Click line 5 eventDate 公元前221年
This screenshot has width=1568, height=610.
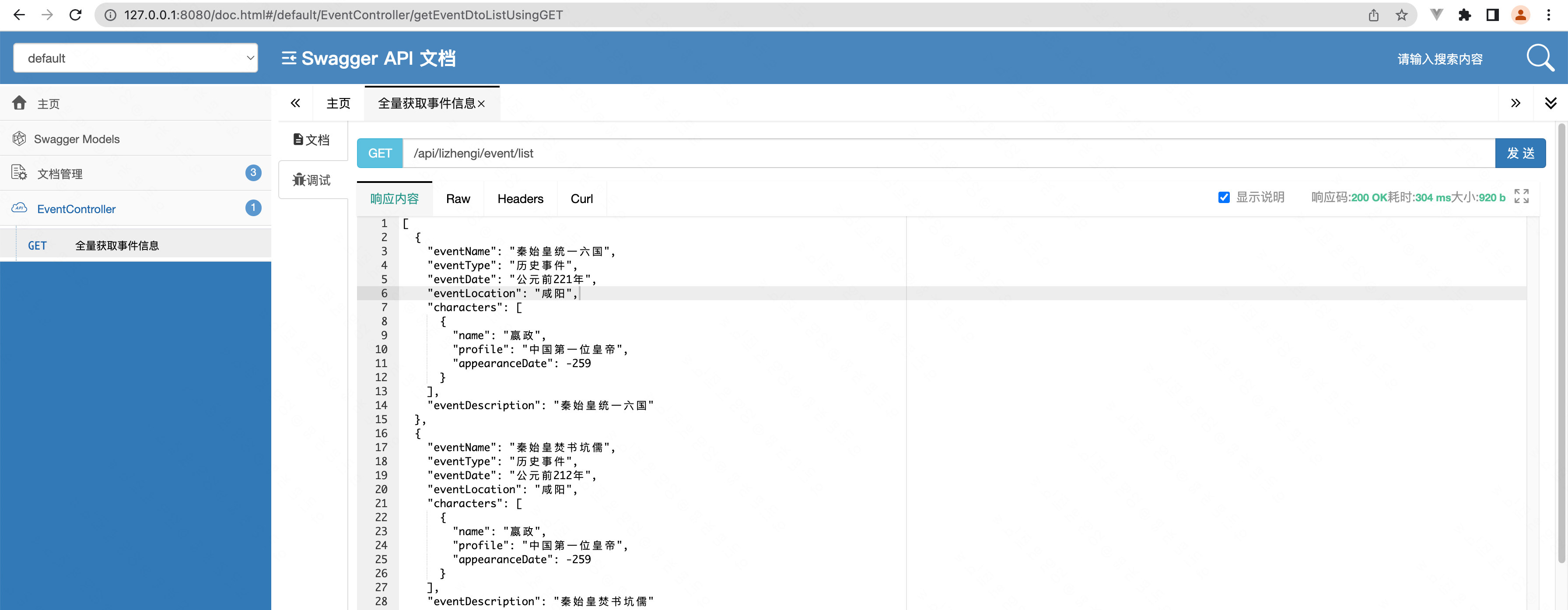(512, 280)
